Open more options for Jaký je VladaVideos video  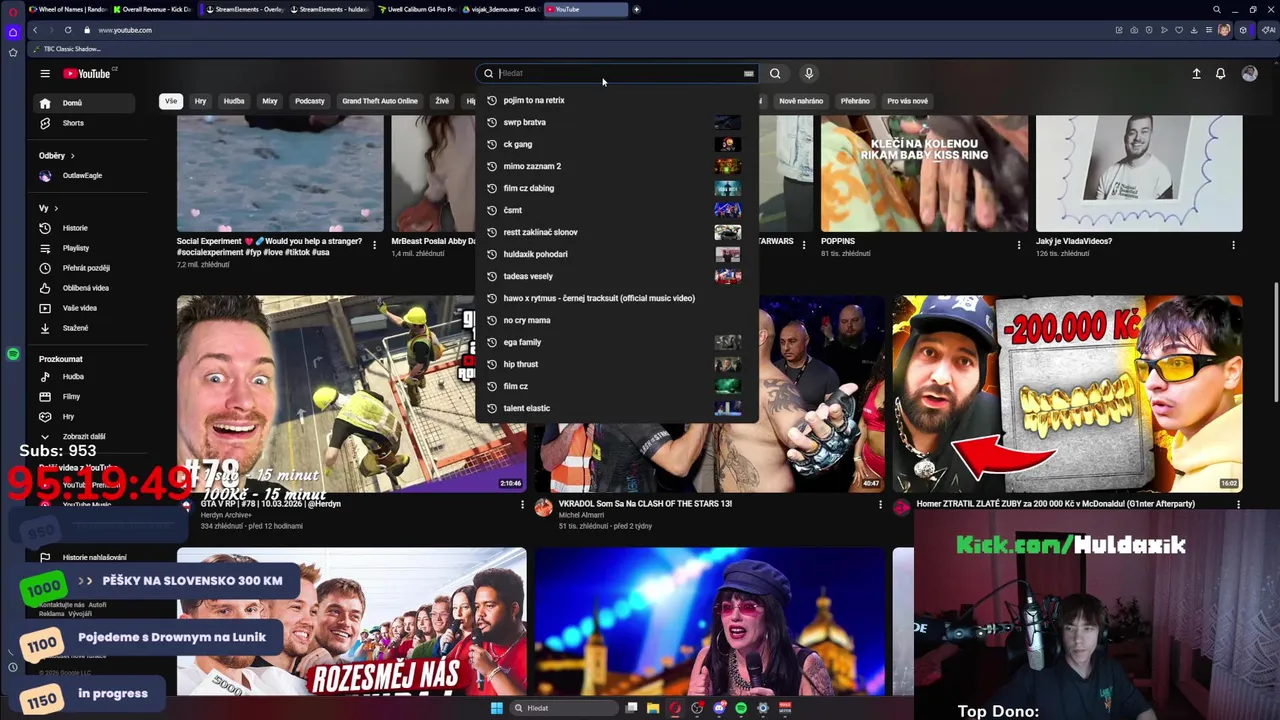pyautogui.click(x=1233, y=245)
